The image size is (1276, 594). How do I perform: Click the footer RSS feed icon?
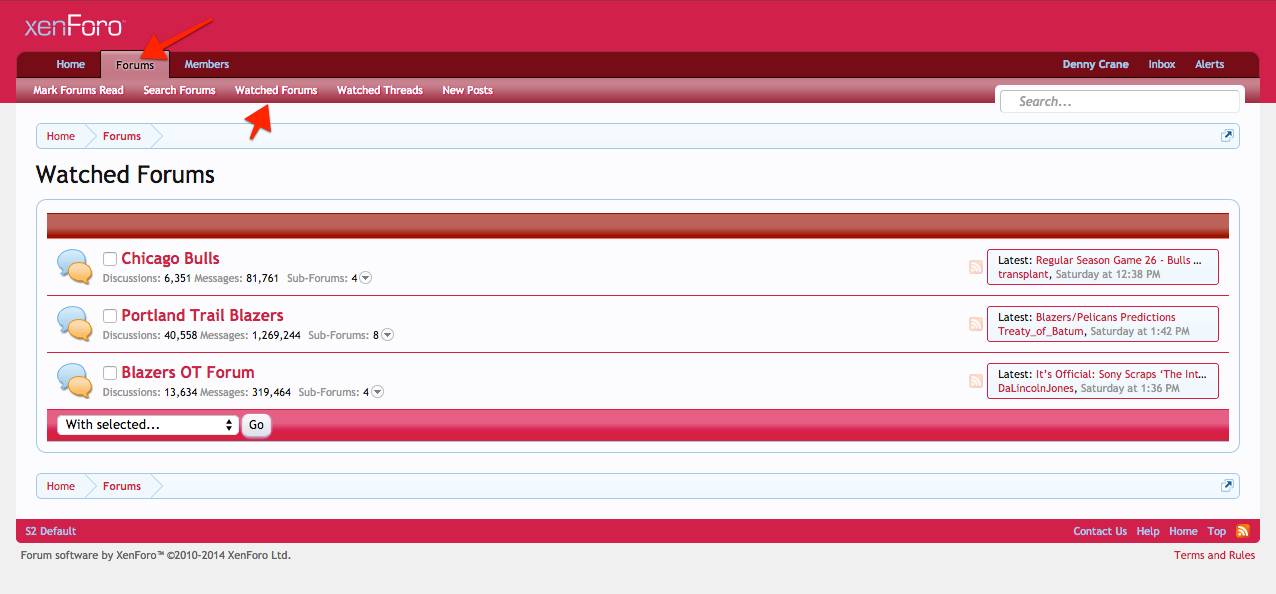coord(1243,531)
